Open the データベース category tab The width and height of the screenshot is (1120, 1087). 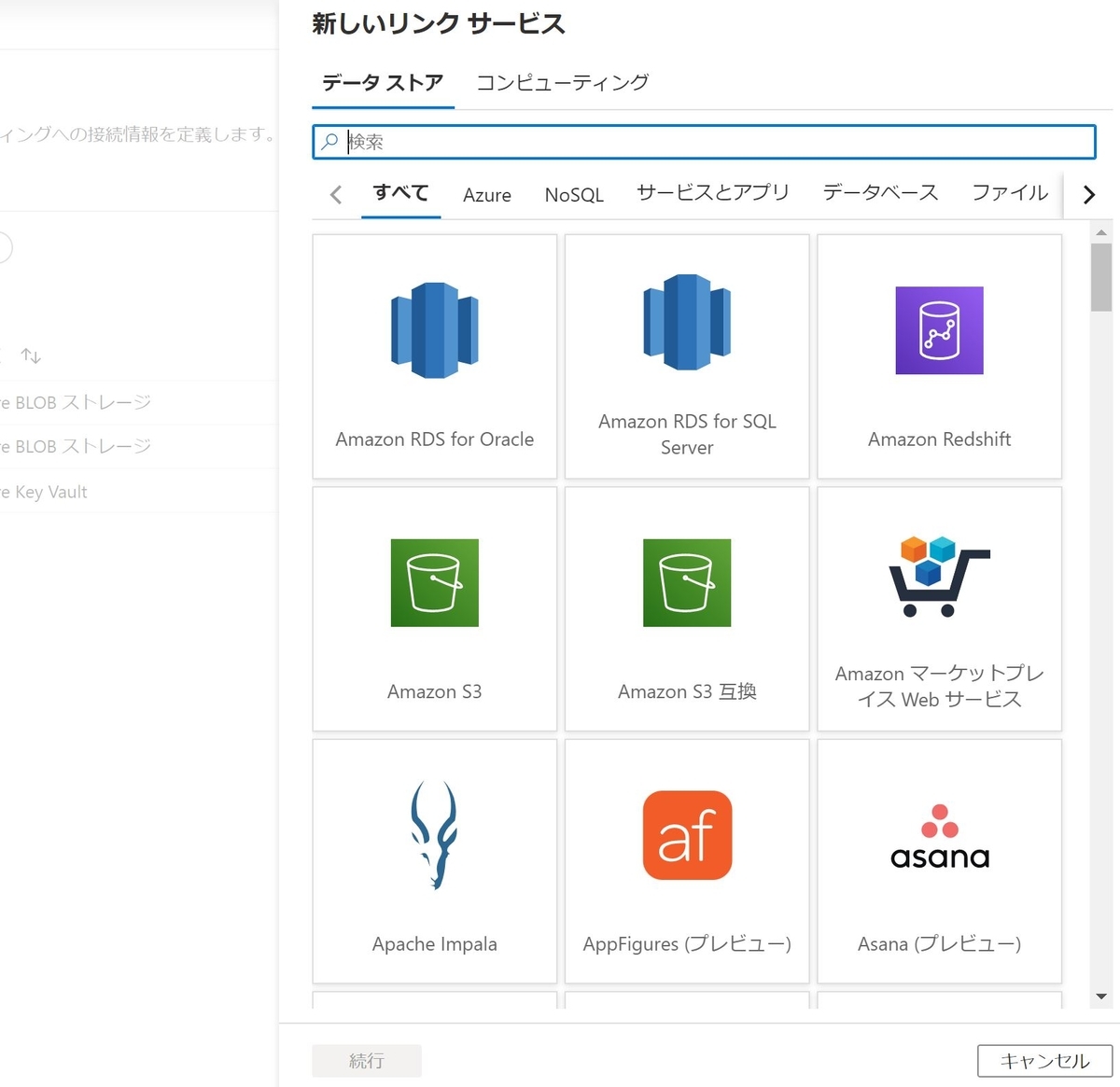coord(880,192)
